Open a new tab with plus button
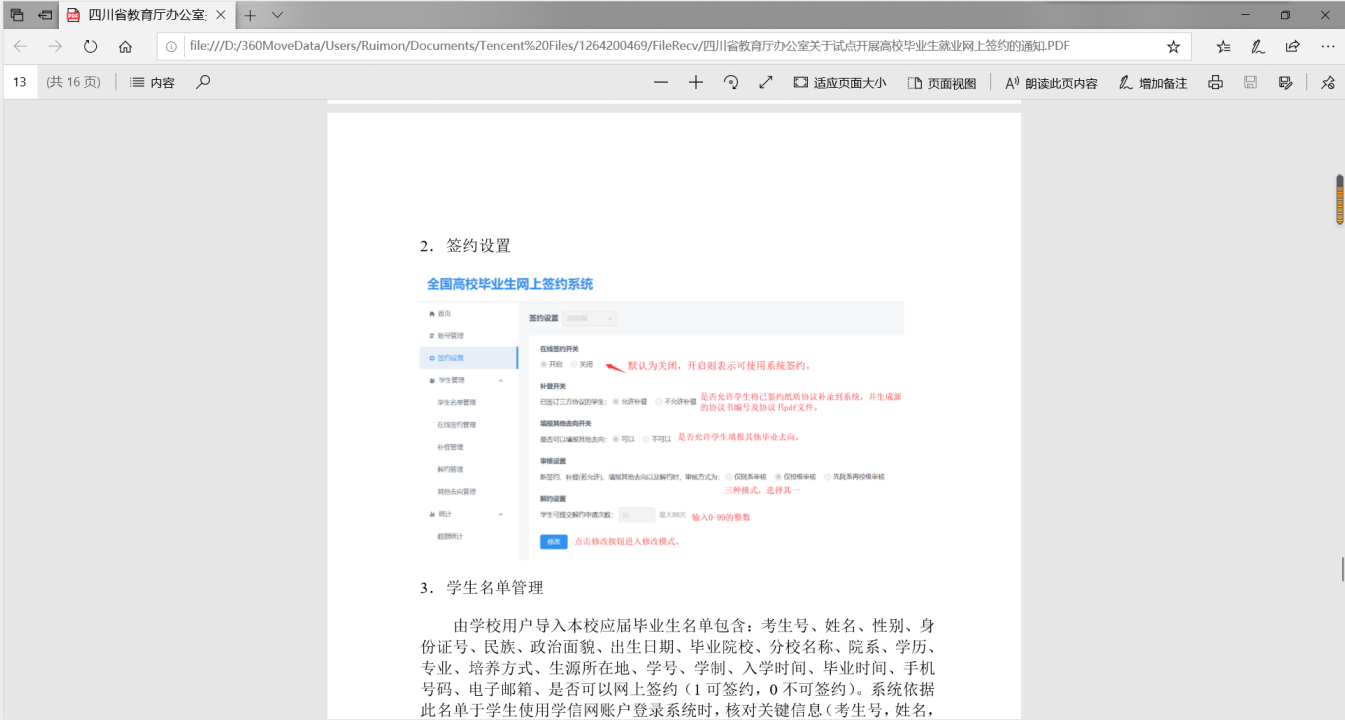 point(250,15)
